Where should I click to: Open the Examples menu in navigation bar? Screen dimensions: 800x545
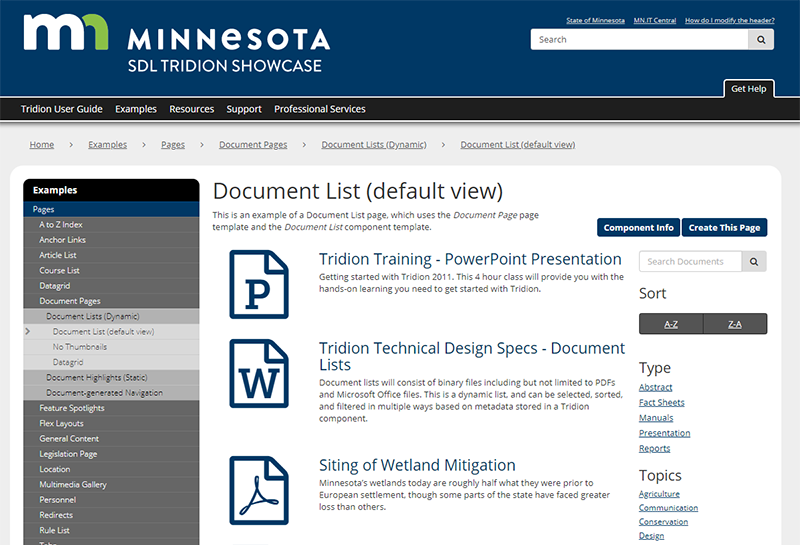tap(136, 109)
